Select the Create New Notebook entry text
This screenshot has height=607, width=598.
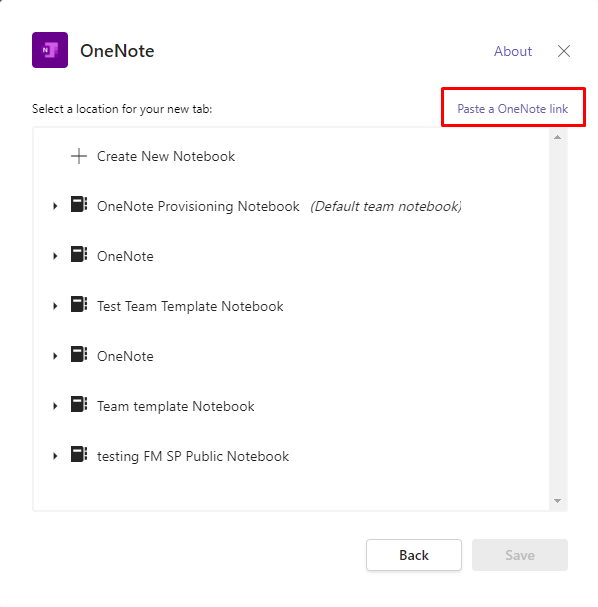pyautogui.click(x=166, y=156)
